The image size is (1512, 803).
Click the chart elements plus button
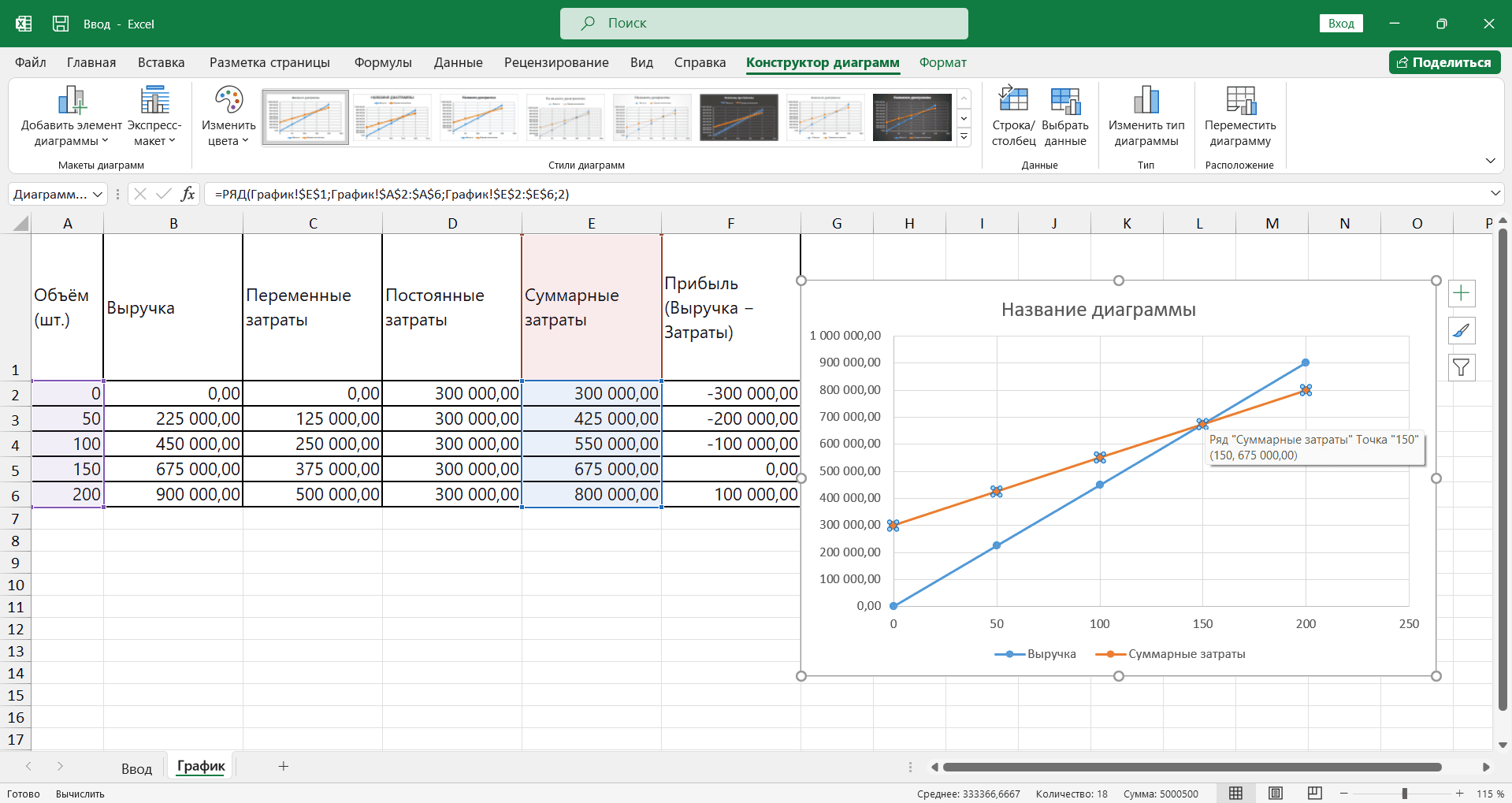pos(1462,294)
